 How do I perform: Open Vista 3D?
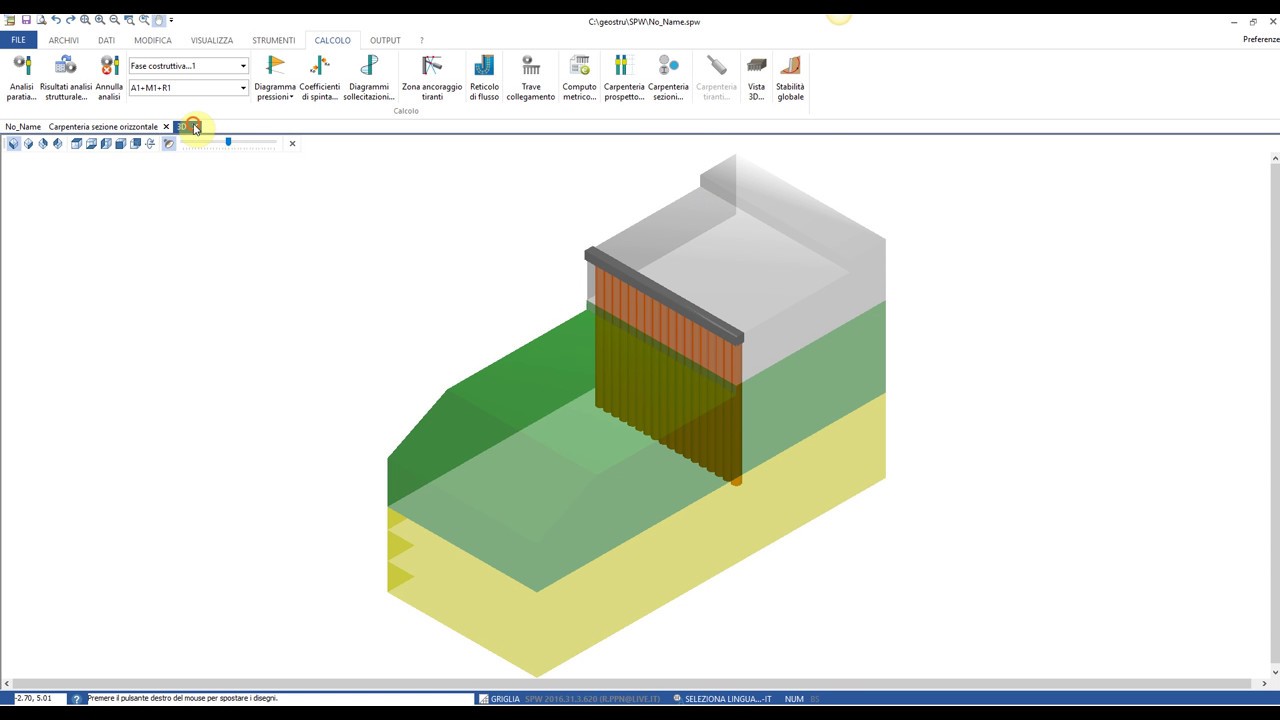(x=756, y=78)
